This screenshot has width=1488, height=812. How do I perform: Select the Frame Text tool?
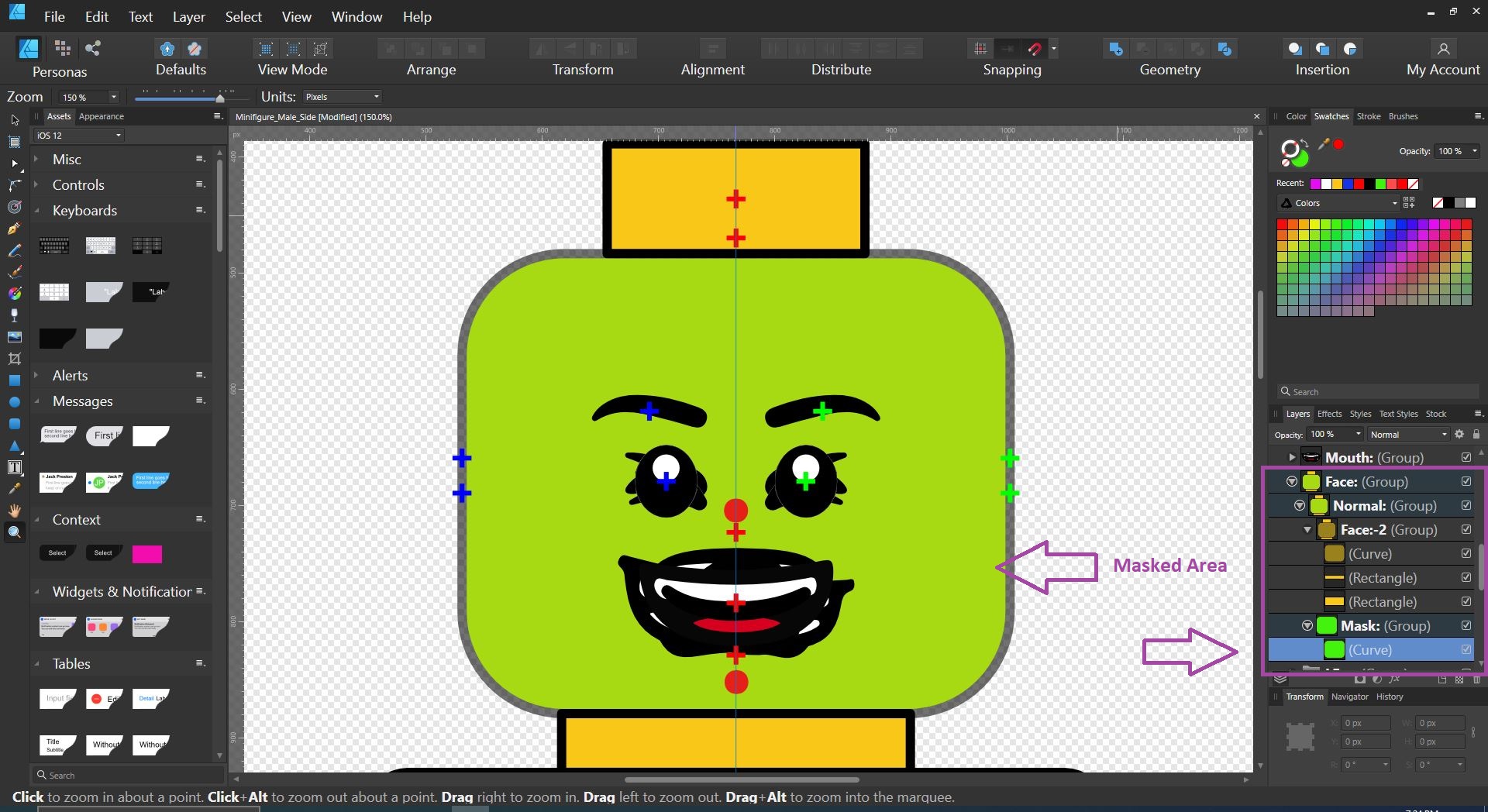coord(14,467)
